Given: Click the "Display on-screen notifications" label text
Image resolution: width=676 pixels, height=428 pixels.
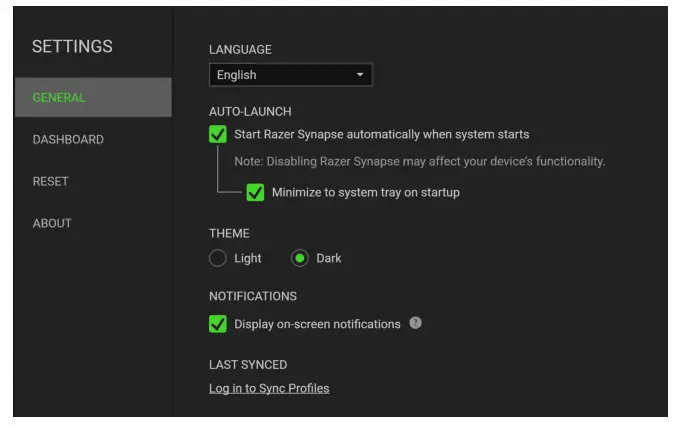Looking at the screenshot, I should pos(317,324).
